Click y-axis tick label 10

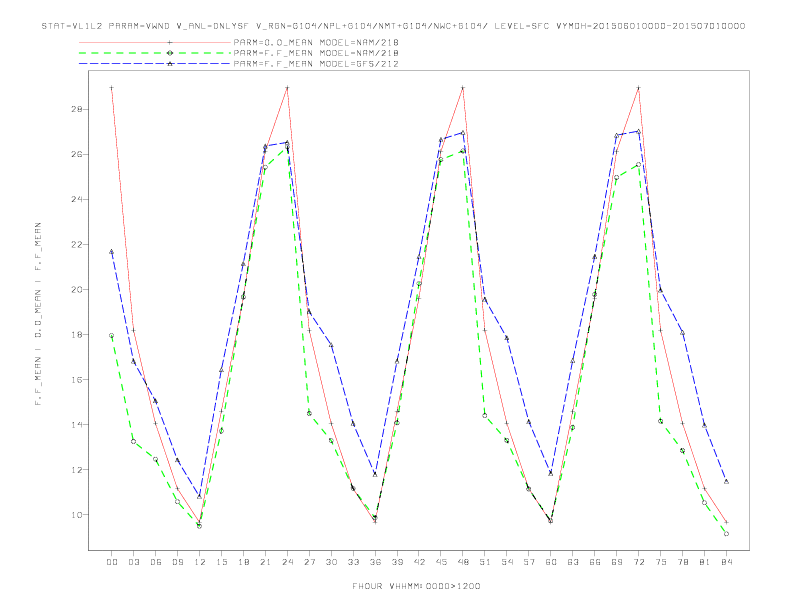point(75,515)
